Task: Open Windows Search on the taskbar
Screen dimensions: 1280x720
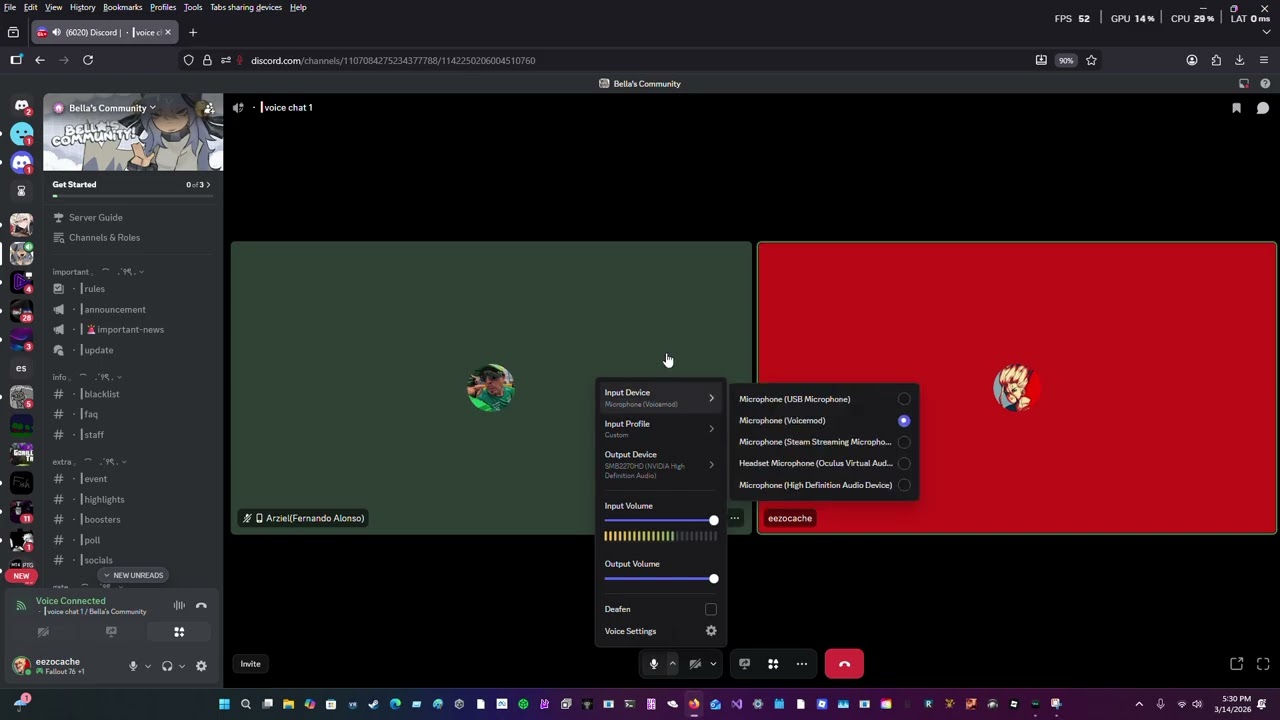Action: (246, 704)
